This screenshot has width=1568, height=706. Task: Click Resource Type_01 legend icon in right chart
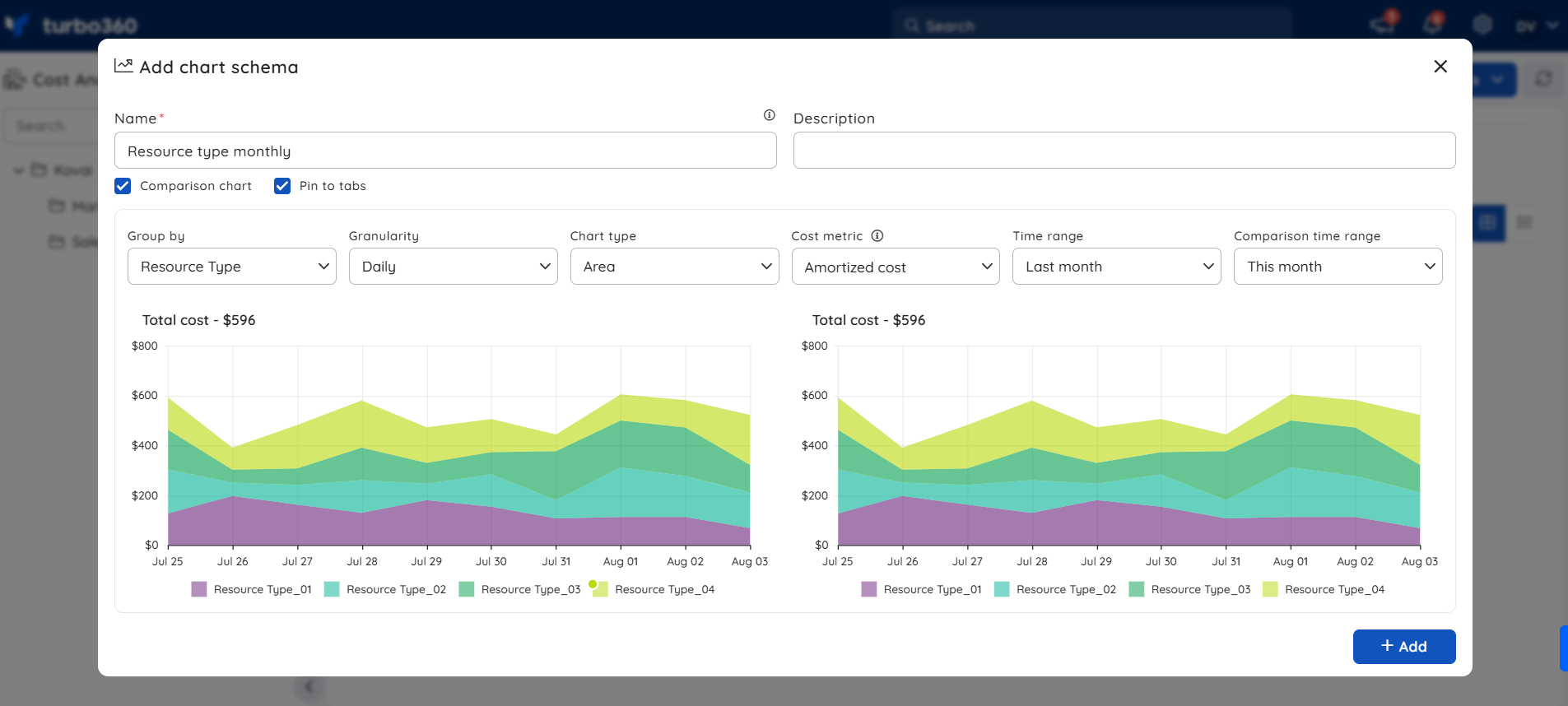pos(869,589)
